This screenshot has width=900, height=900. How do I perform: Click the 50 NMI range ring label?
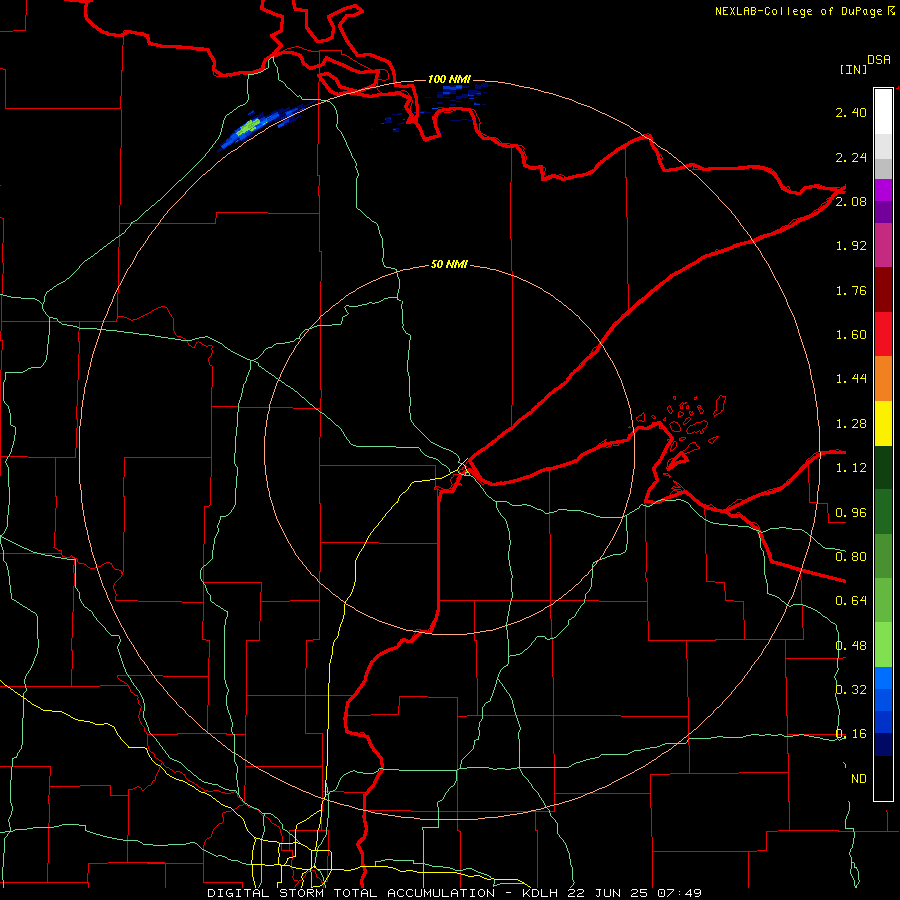pos(449,264)
